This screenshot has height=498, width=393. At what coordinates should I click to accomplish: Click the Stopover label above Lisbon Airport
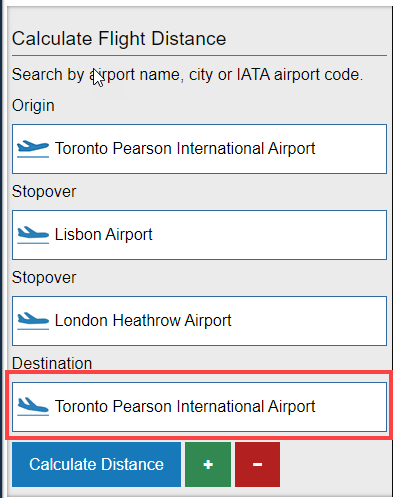[x=44, y=192]
